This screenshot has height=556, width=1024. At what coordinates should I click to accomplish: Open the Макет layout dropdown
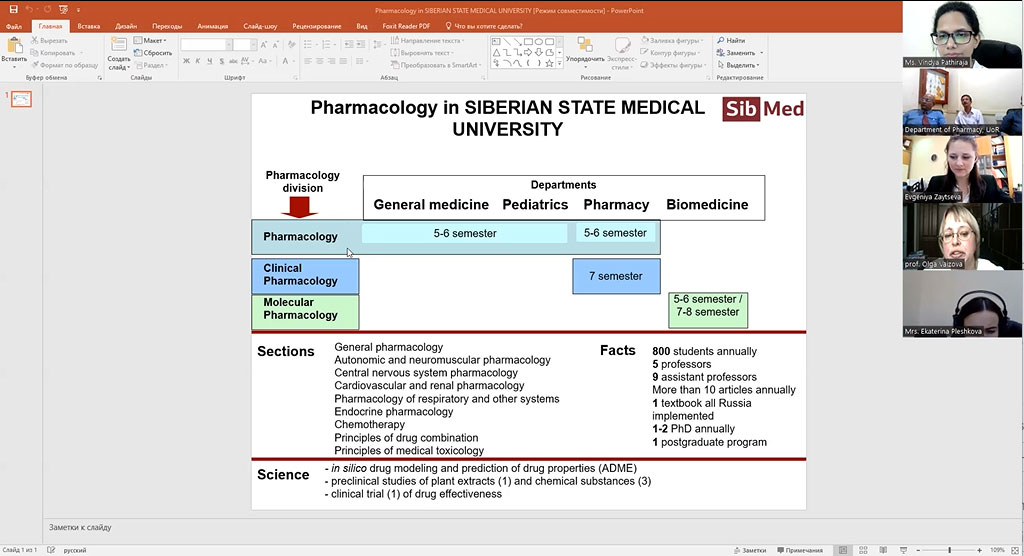point(150,41)
